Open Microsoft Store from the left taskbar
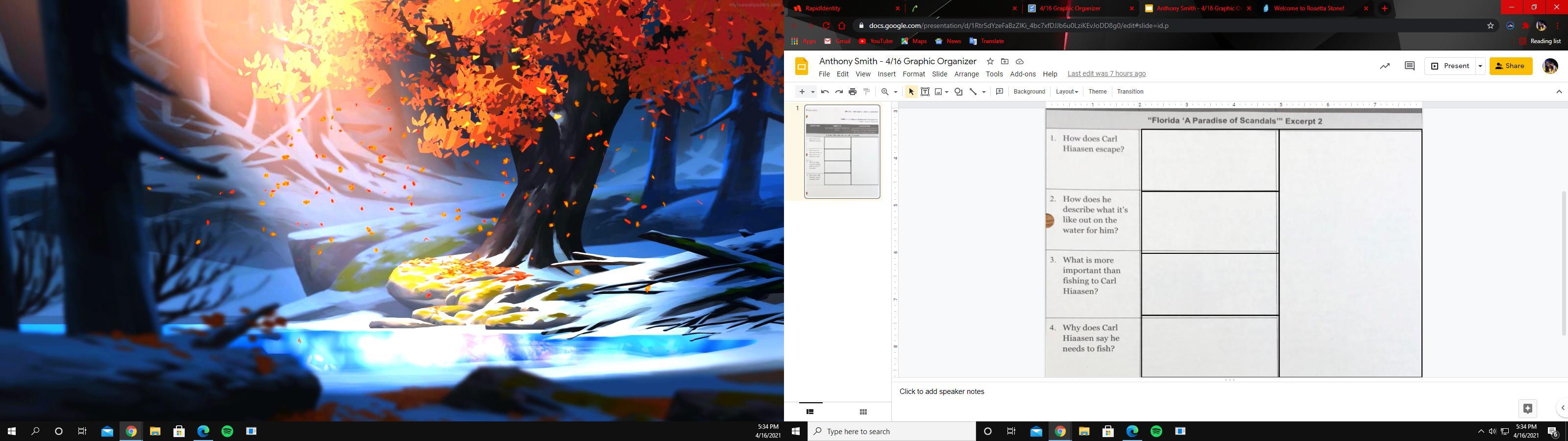This screenshot has height=441, width=1568. pyautogui.click(x=179, y=431)
